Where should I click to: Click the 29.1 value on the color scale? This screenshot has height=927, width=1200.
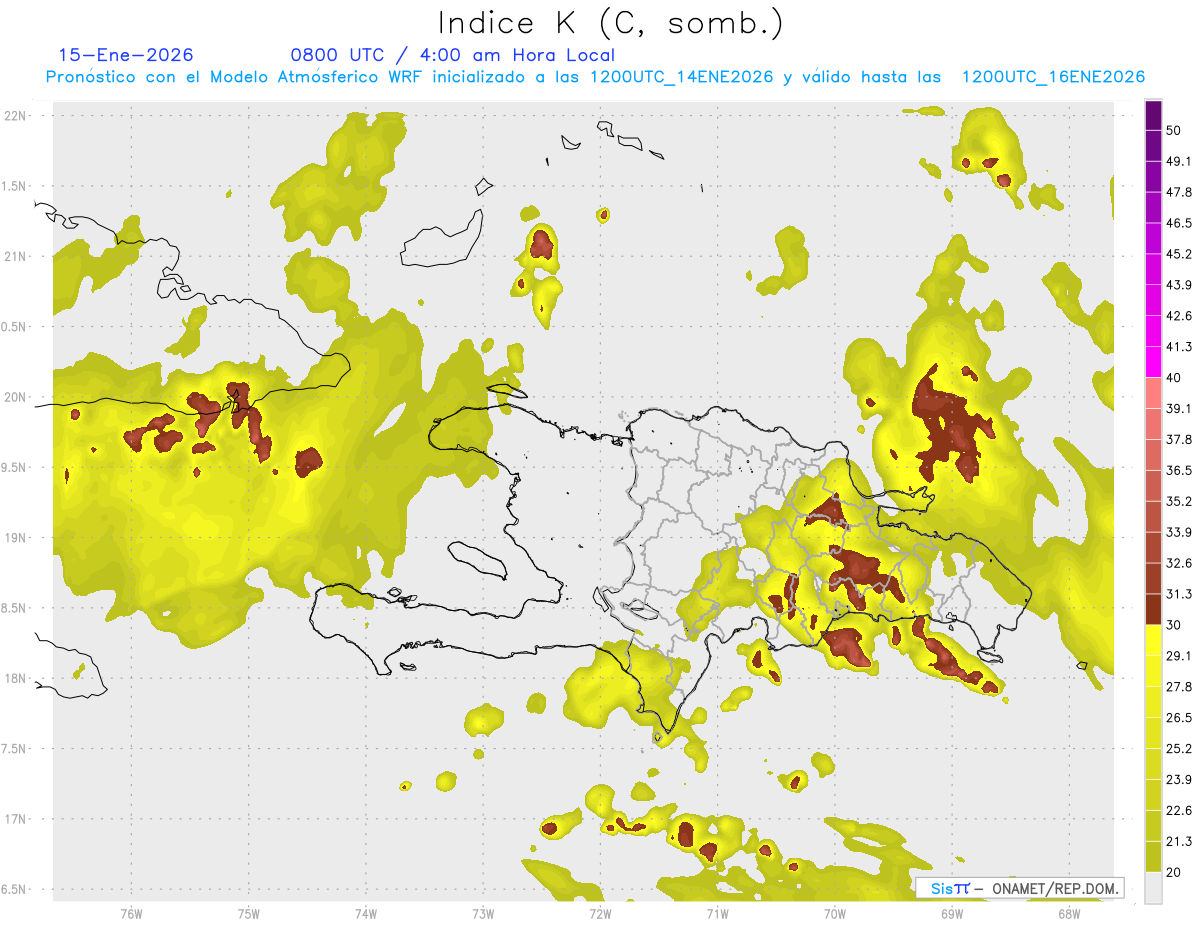coord(1179,656)
